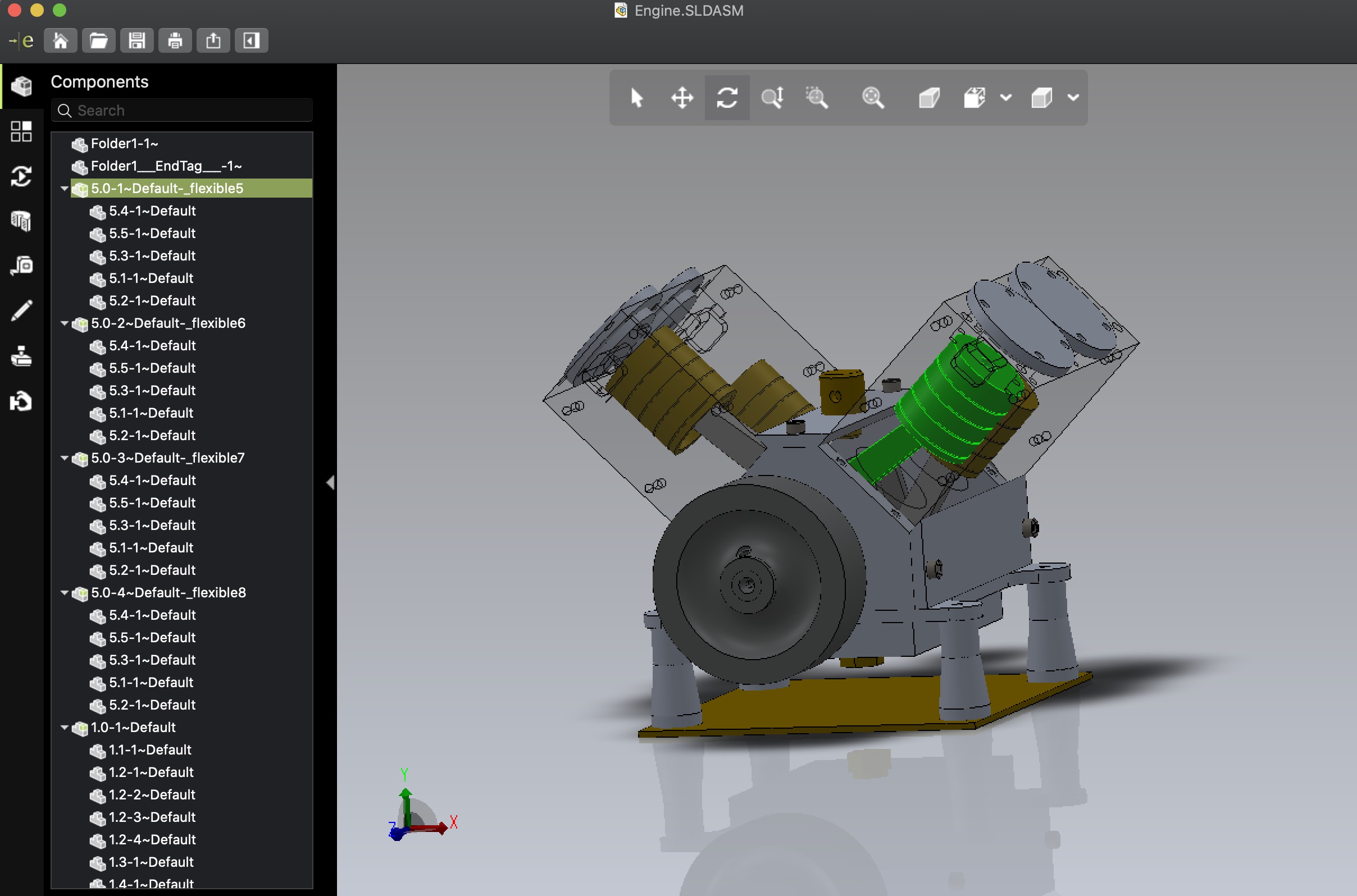Activate the shaded display style icon
This screenshot has height=896, width=1357.
(x=1041, y=97)
